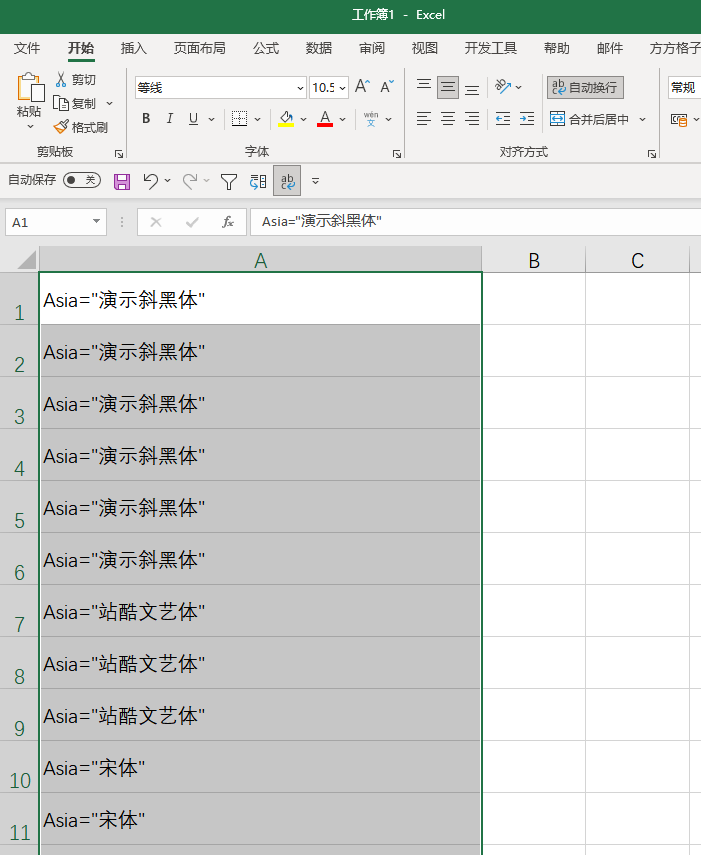Click the Cut scissors icon
The image size is (701, 855).
pyautogui.click(x=61, y=80)
